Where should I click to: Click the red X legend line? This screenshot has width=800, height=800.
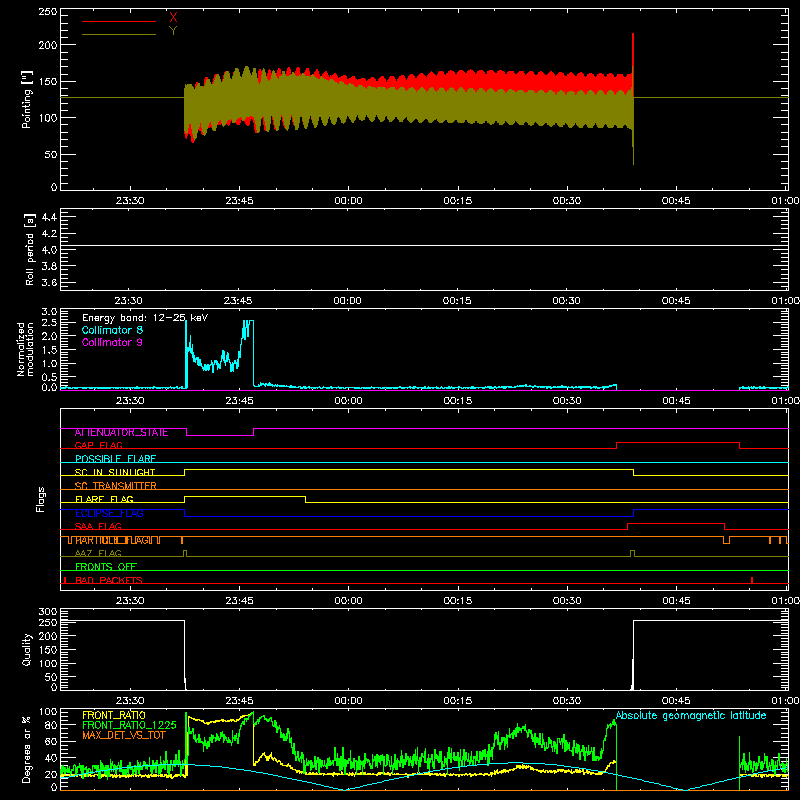click(119, 21)
